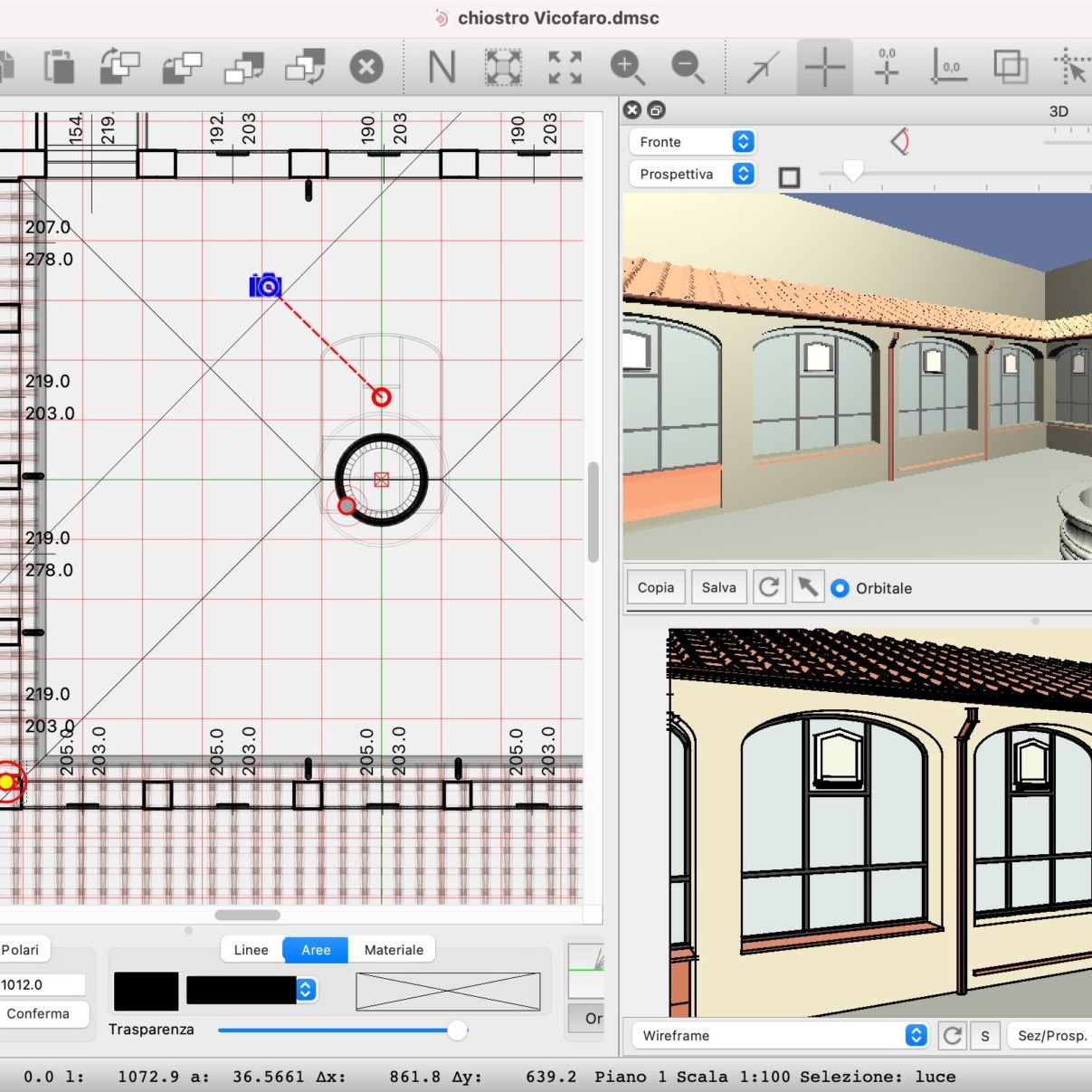Click the zoom in magnifier icon
Image resolution: width=1092 pixels, height=1092 pixels.
(626, 67)
